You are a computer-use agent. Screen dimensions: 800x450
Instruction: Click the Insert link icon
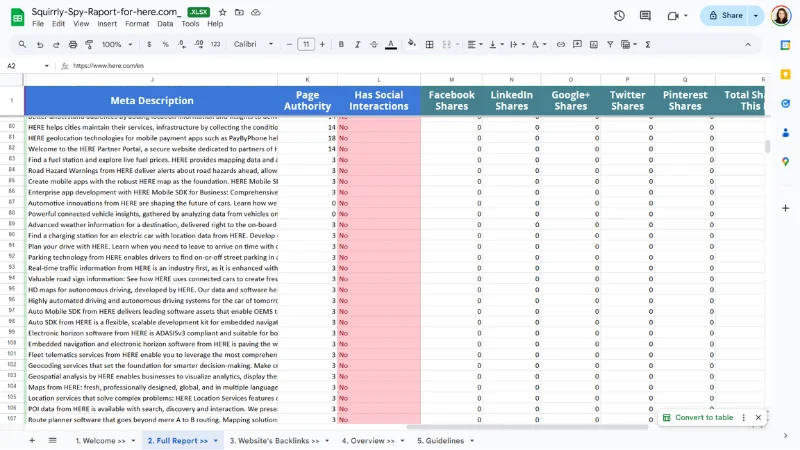[561, 44]
